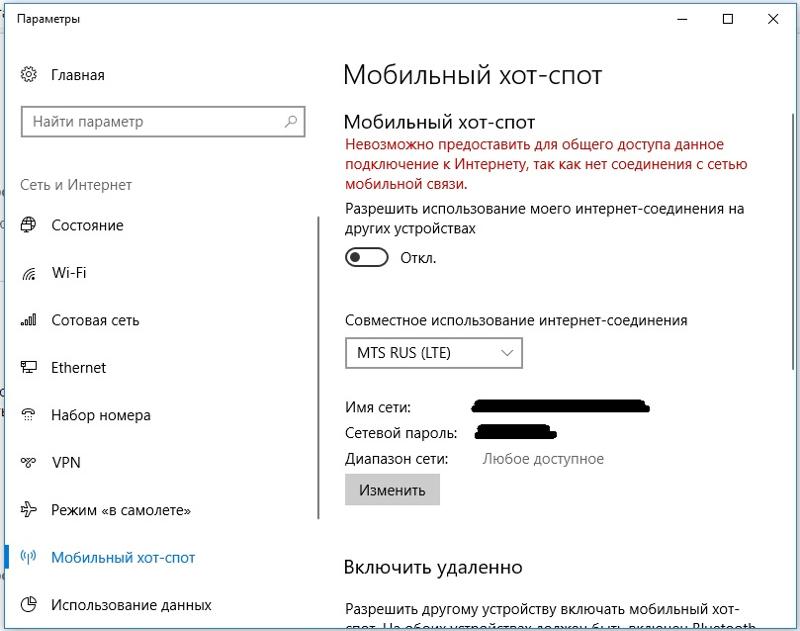
Task: Click the Home gear icon
Action: pyautogui.click(x=29, y=75)
